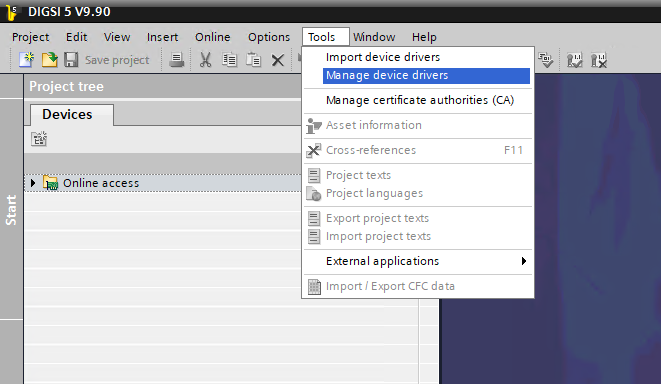Click the Project languages menu icon
The width and height of the screenshot is (661, 384).
(314, 193)
